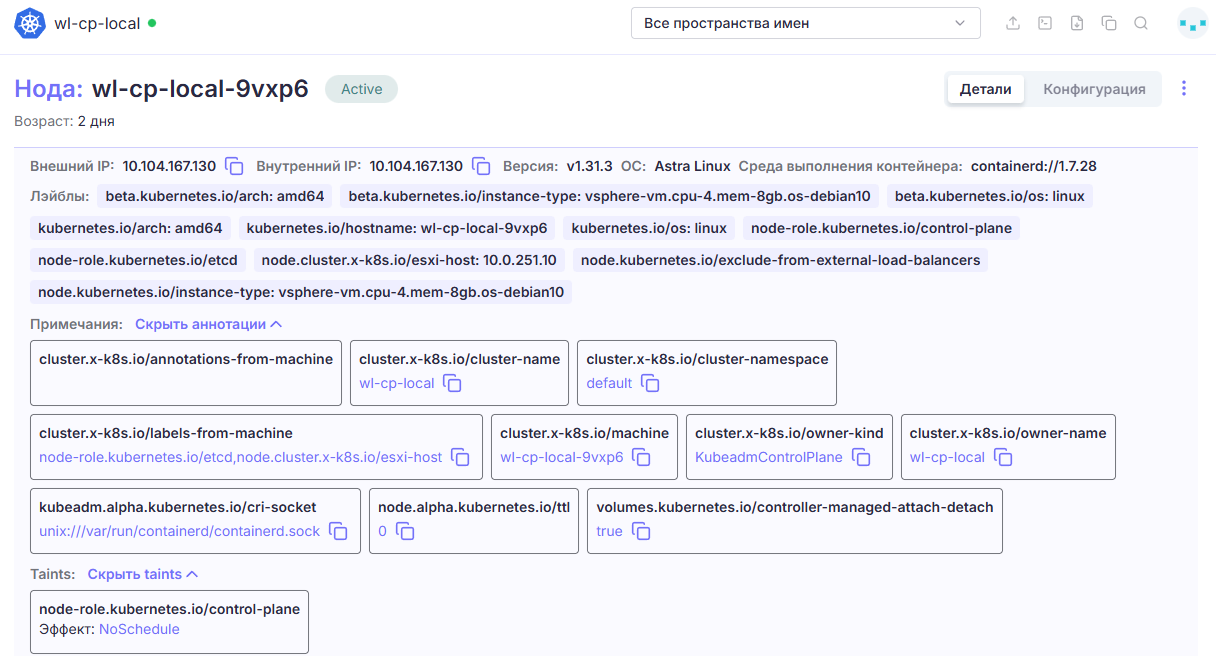Image resolution: width=1216 pixels, height=656 pixels.
Task: Copy the machine annotation value wl-cp-local-9vxp6
Action: [x=641, y=457]
